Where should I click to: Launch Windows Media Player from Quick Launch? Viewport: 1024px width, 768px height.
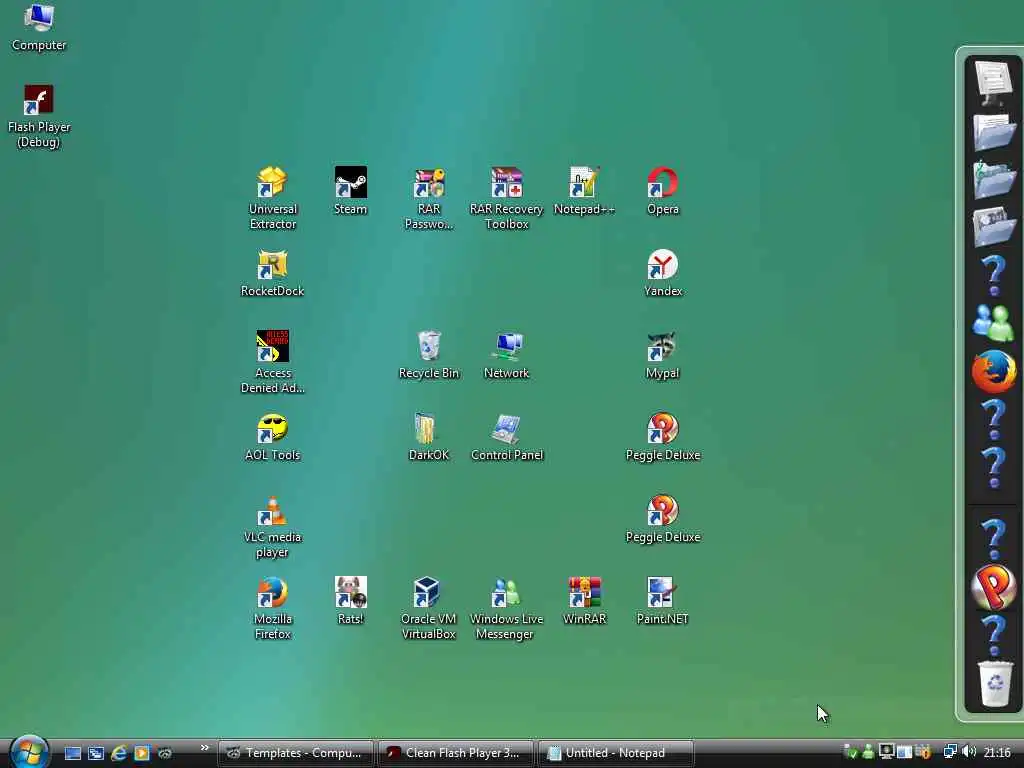pyautogui.click(x=142, y=753)
